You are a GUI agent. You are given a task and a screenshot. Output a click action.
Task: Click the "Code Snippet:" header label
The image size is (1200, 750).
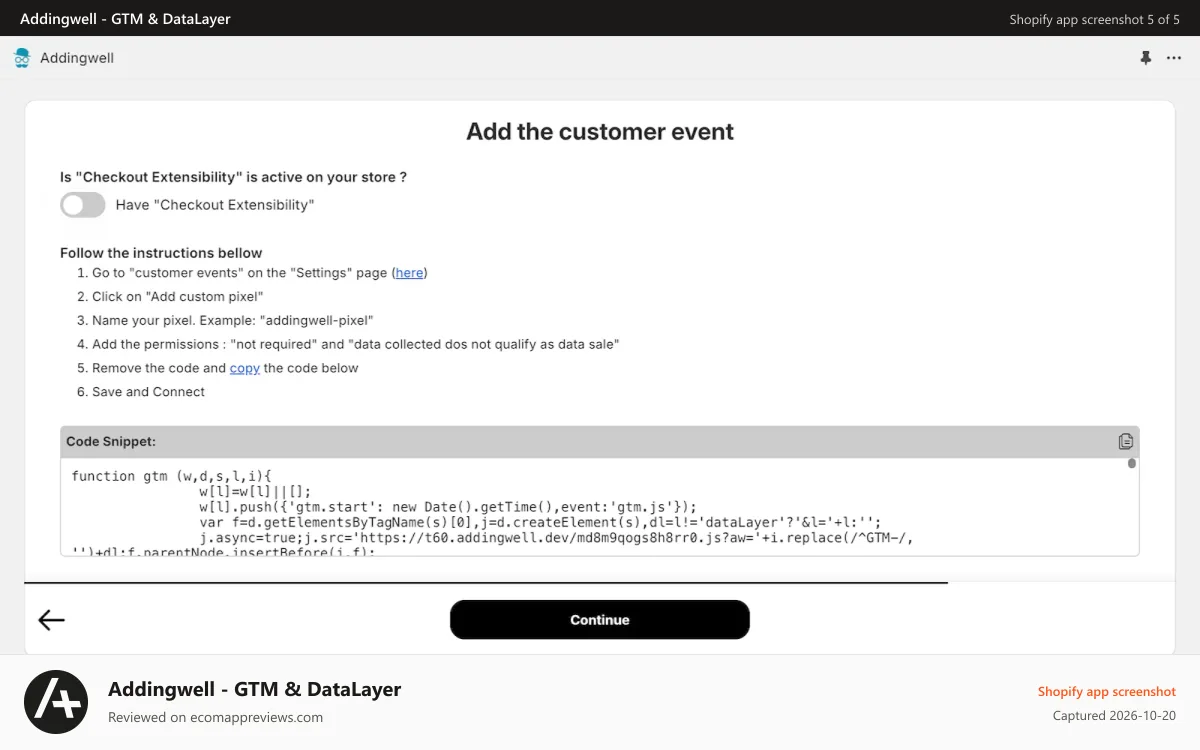coord(111,441)
